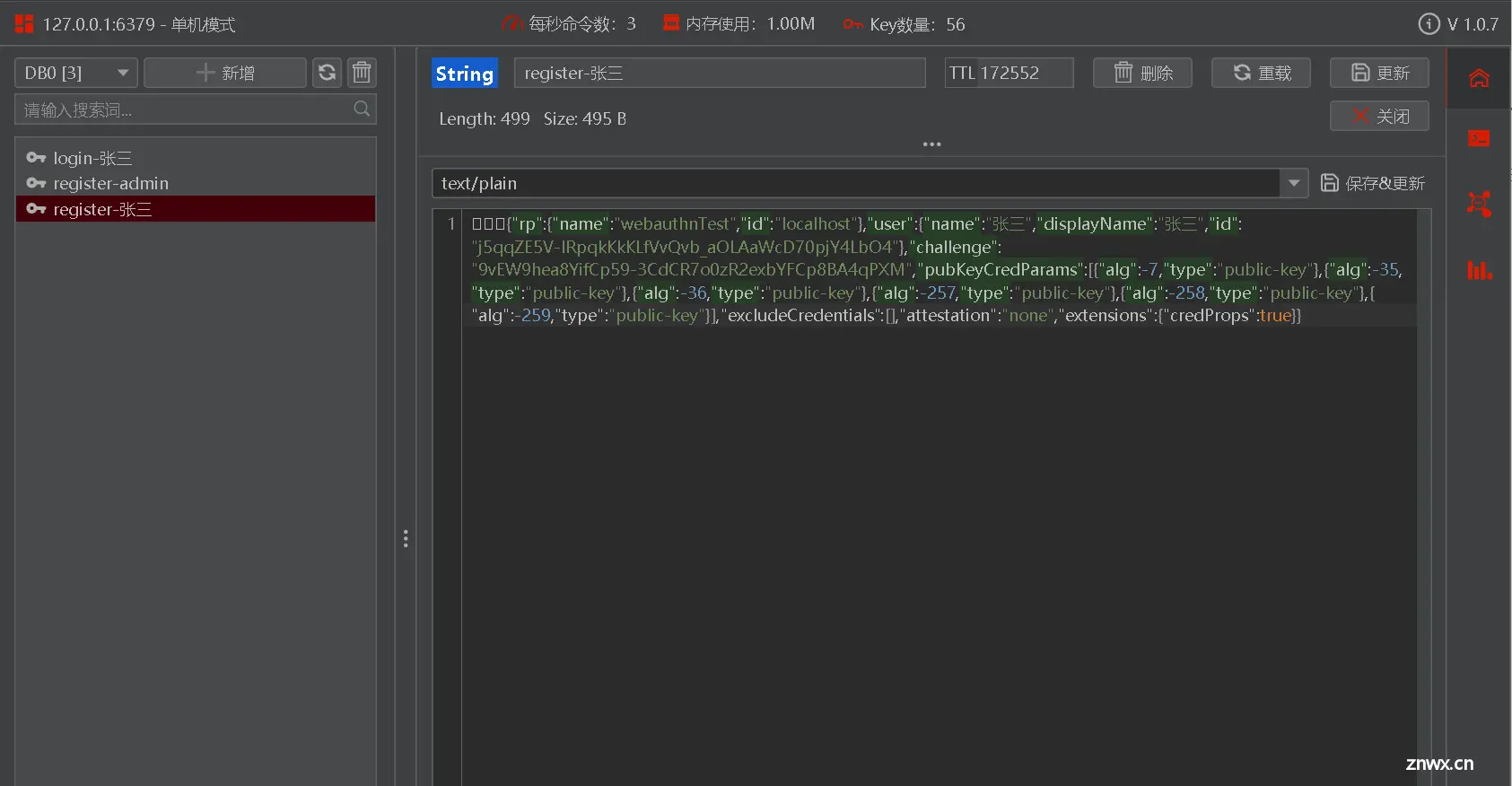Click the vertical dots panel splitter handle

point(406,538)
